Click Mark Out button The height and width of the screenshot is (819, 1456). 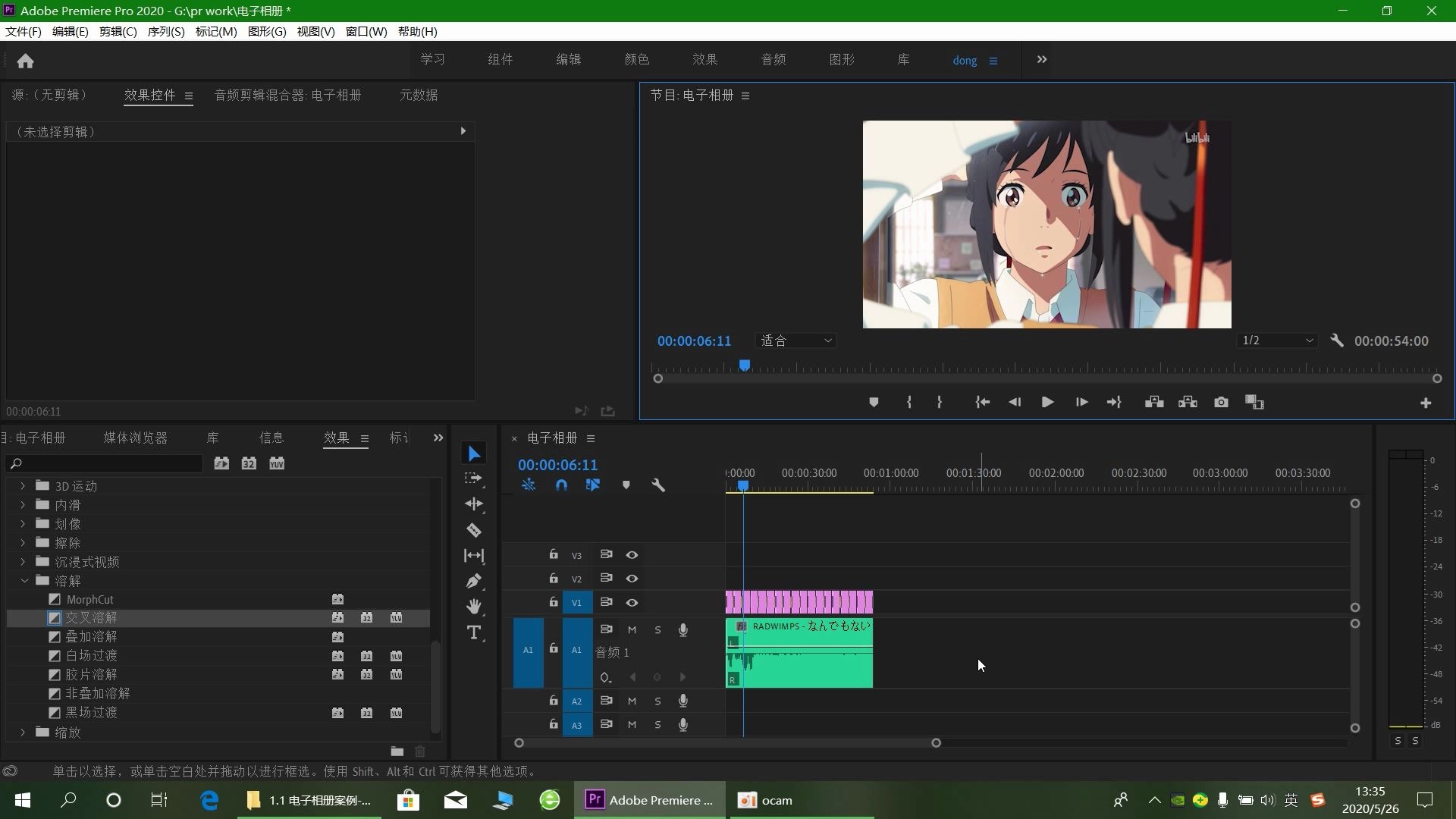[939, 402]
